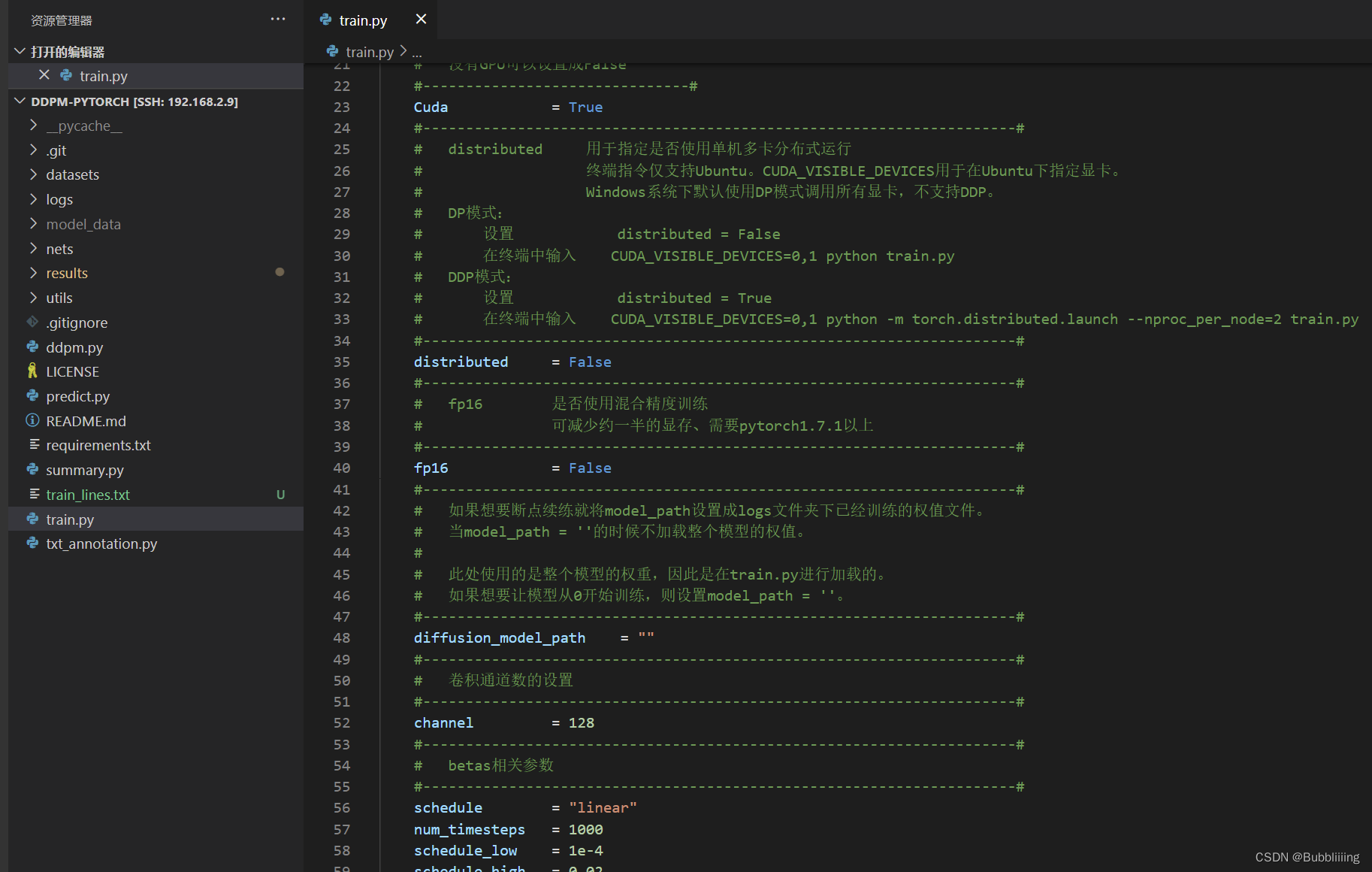Click the requirements.txt text file icon

click(x=34, y=445)
